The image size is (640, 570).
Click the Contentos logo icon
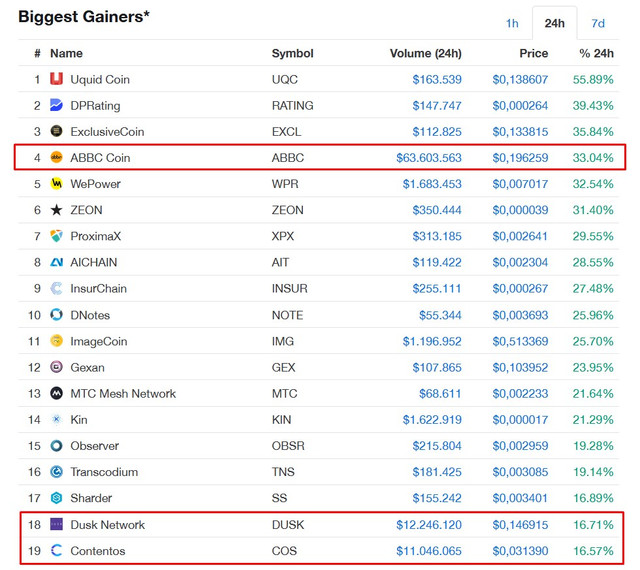(56, 550)
